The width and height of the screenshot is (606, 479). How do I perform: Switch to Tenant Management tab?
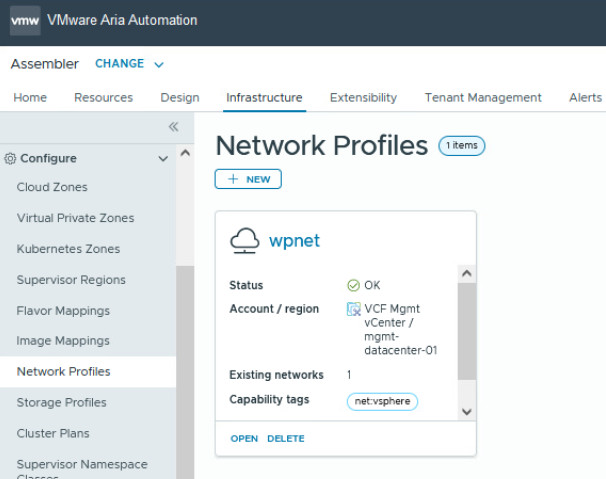tap(483, 97)
